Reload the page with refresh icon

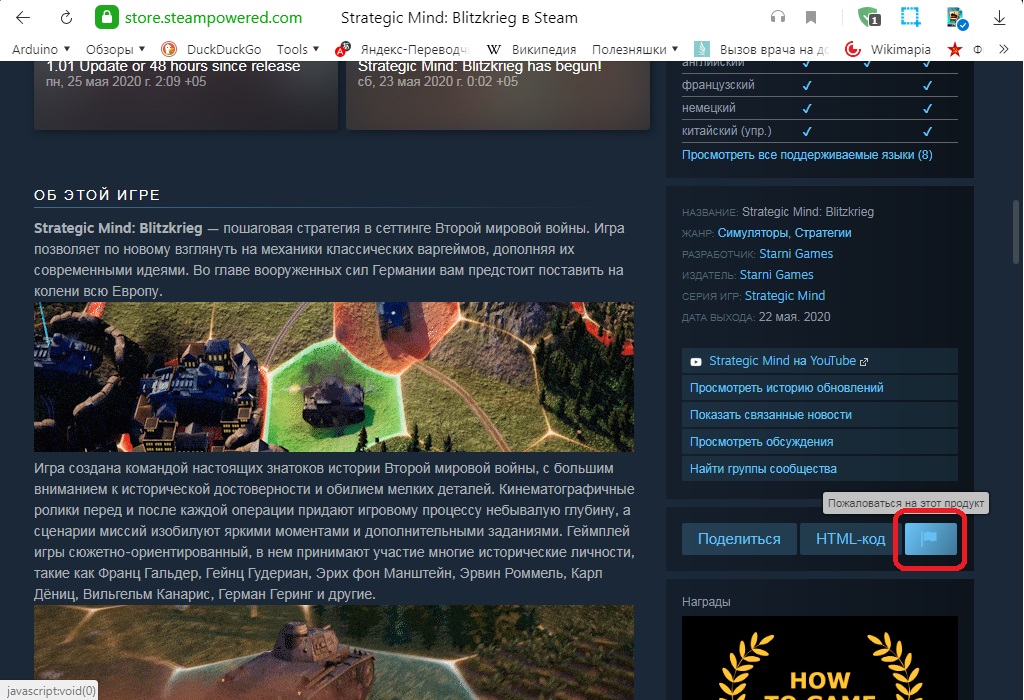pyautogui.click(x=66, y=18)
